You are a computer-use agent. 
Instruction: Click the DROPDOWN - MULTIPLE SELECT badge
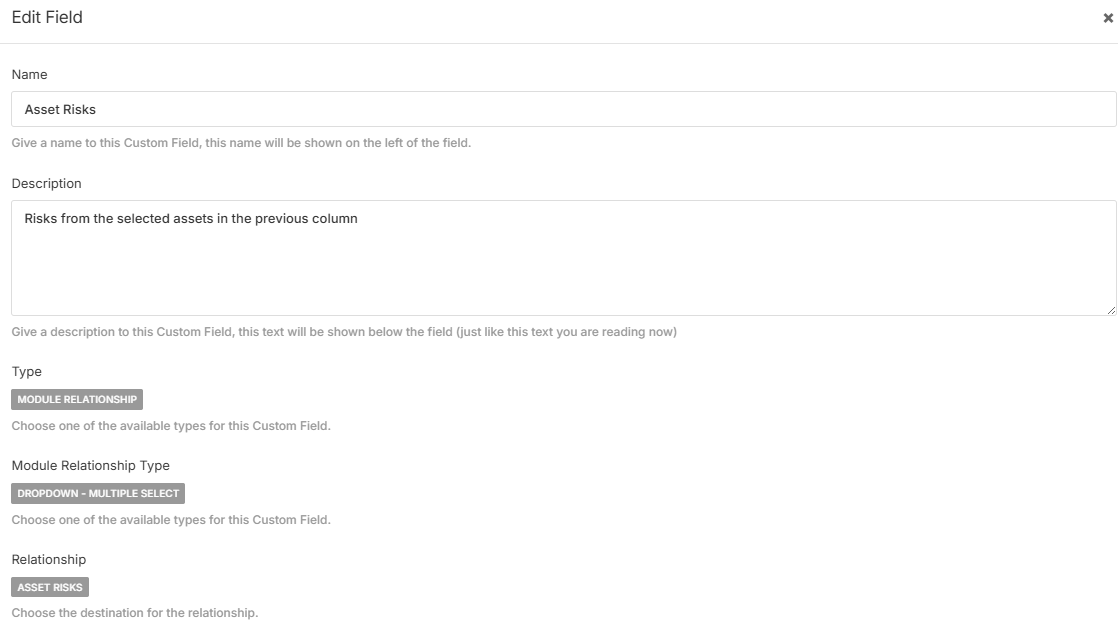point(98,494)
